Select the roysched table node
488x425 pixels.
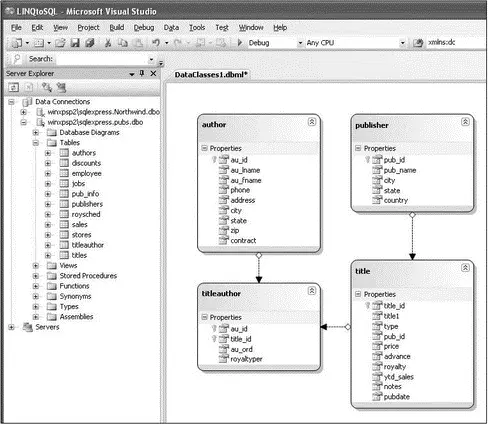tap(86, 214)
